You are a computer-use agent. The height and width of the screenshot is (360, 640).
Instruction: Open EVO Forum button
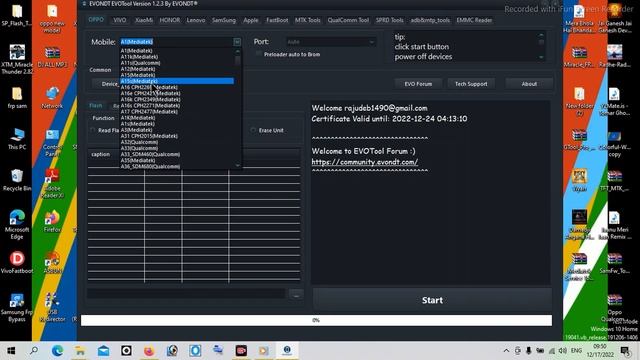(418, 84)
